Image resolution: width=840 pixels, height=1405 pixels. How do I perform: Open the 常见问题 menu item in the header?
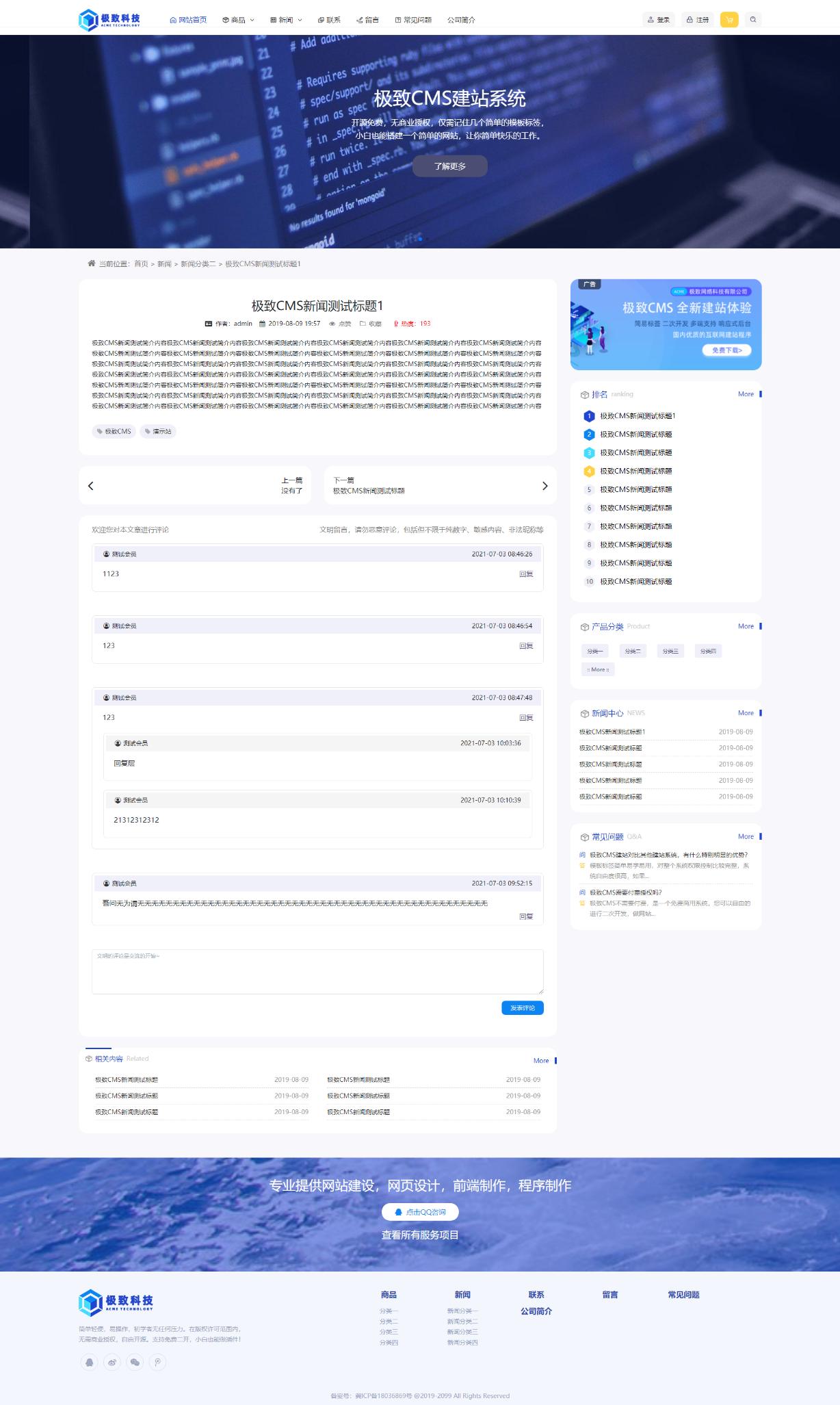[x=413, y=20]
